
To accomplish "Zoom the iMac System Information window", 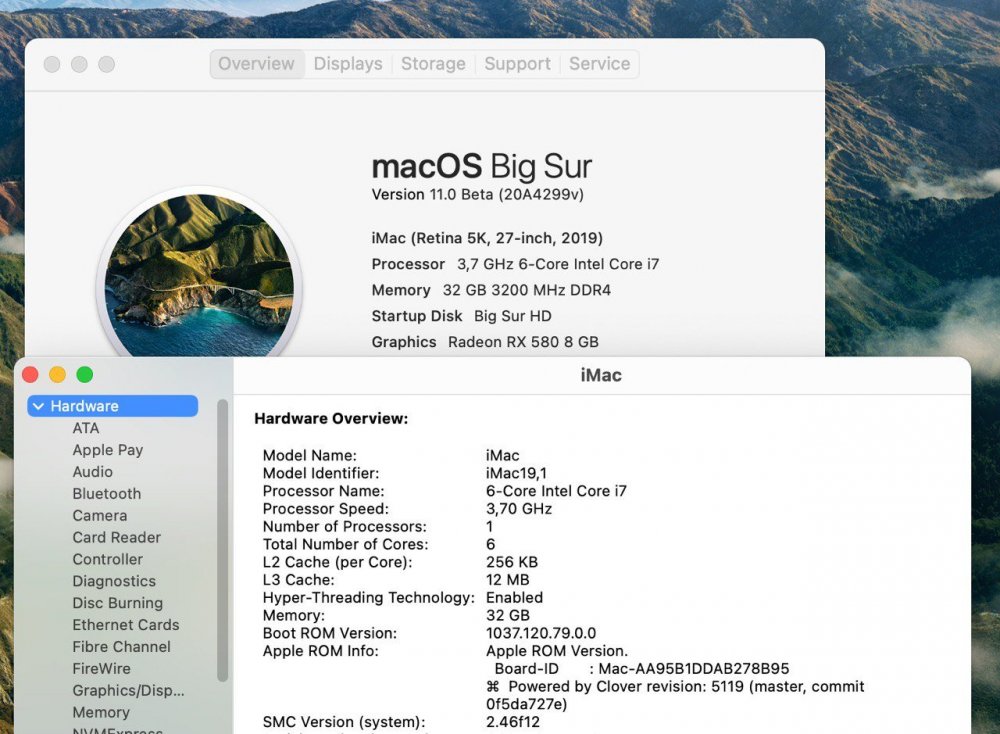I will (85, 375).
